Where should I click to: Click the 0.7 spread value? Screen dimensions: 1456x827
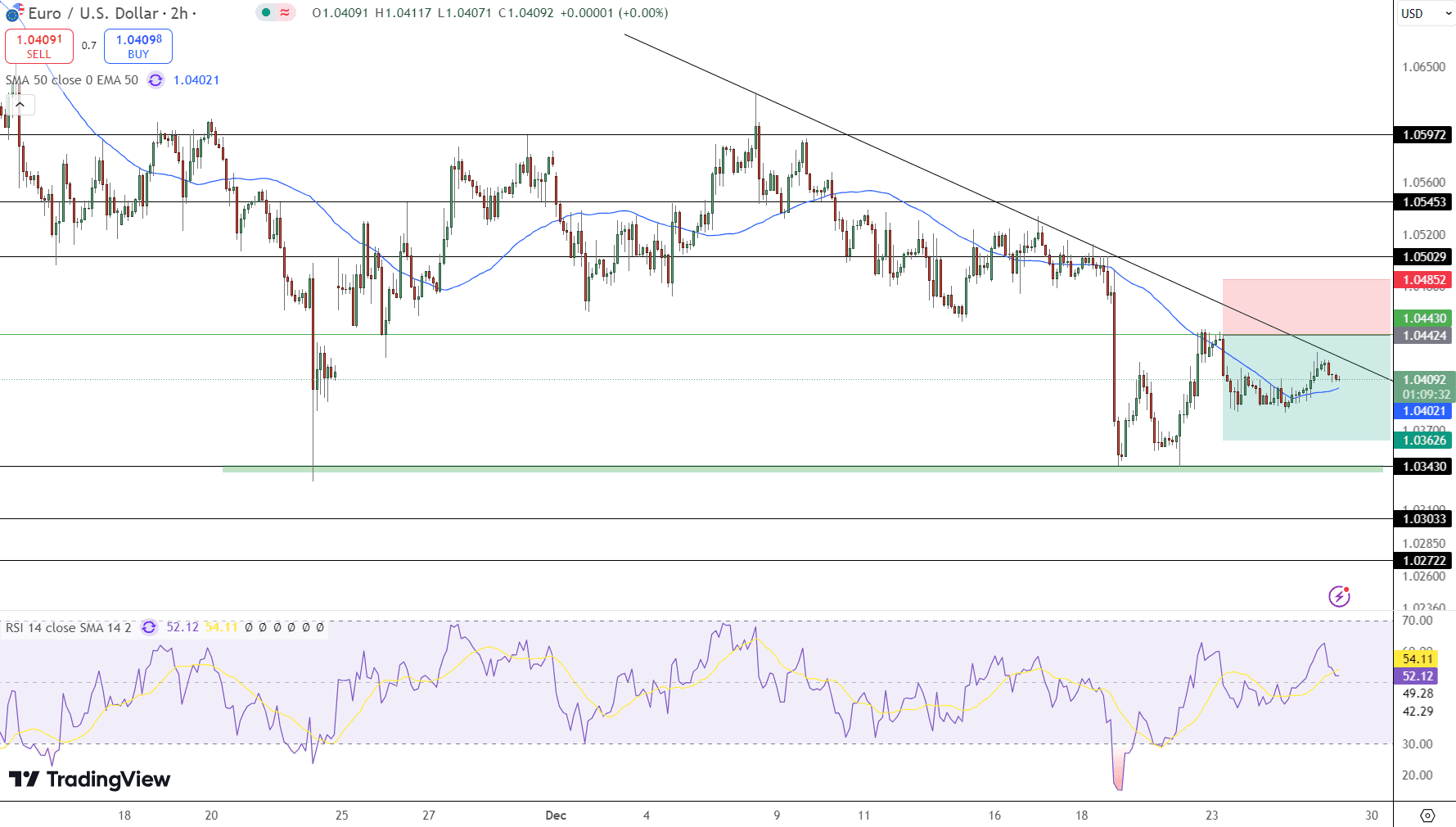coord(88,46)
